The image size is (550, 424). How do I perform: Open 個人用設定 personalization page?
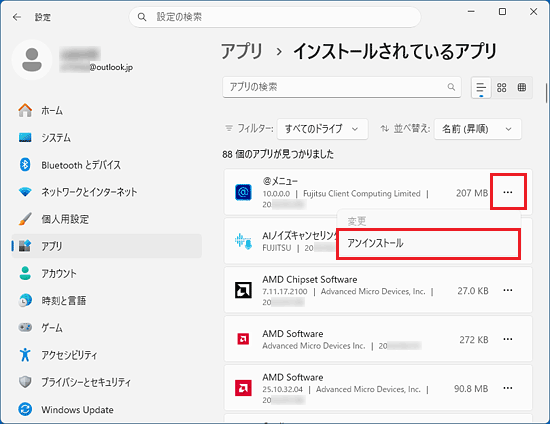pos(107,219)
